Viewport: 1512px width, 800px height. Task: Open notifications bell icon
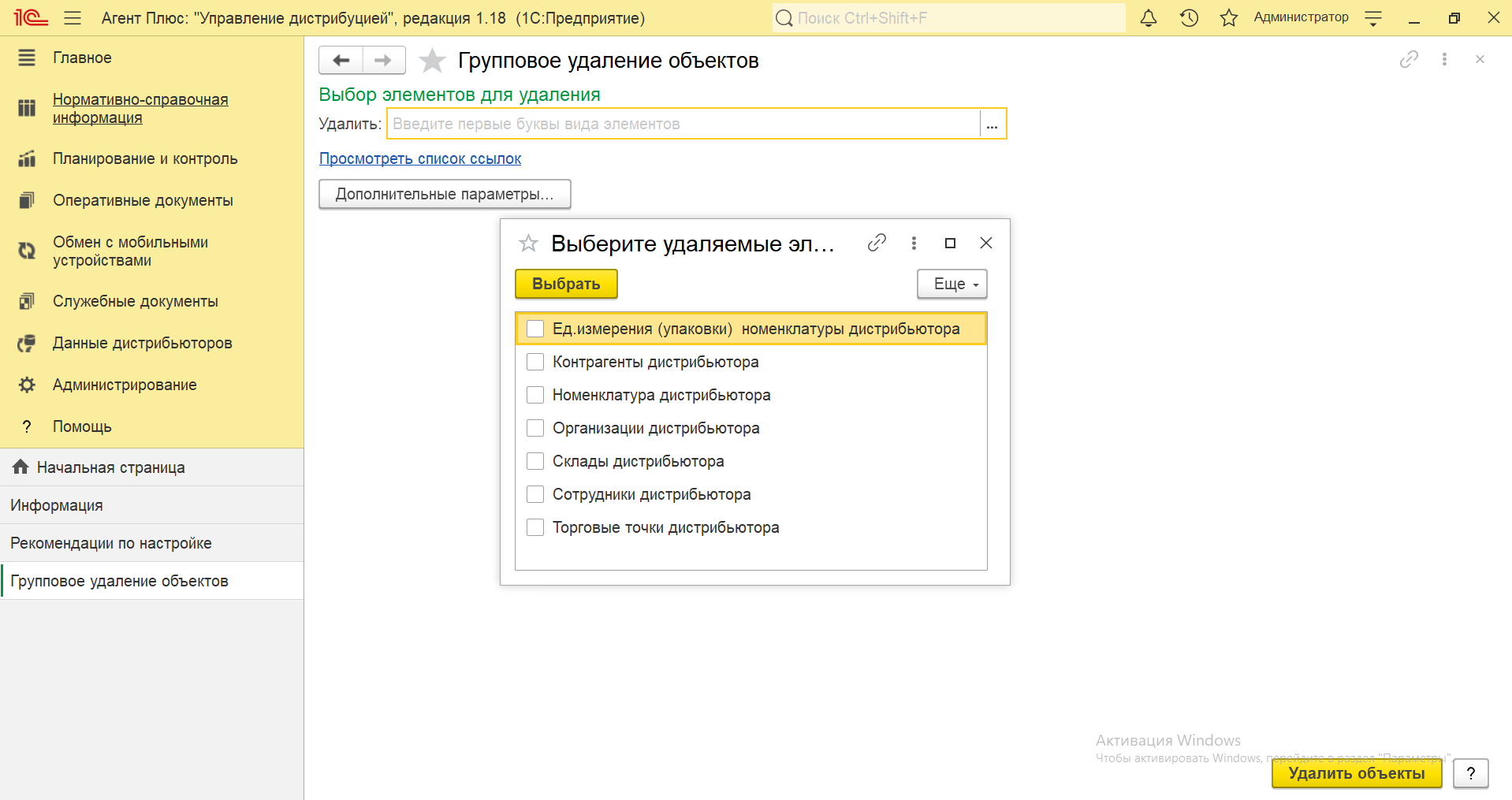coord(1149,18)
